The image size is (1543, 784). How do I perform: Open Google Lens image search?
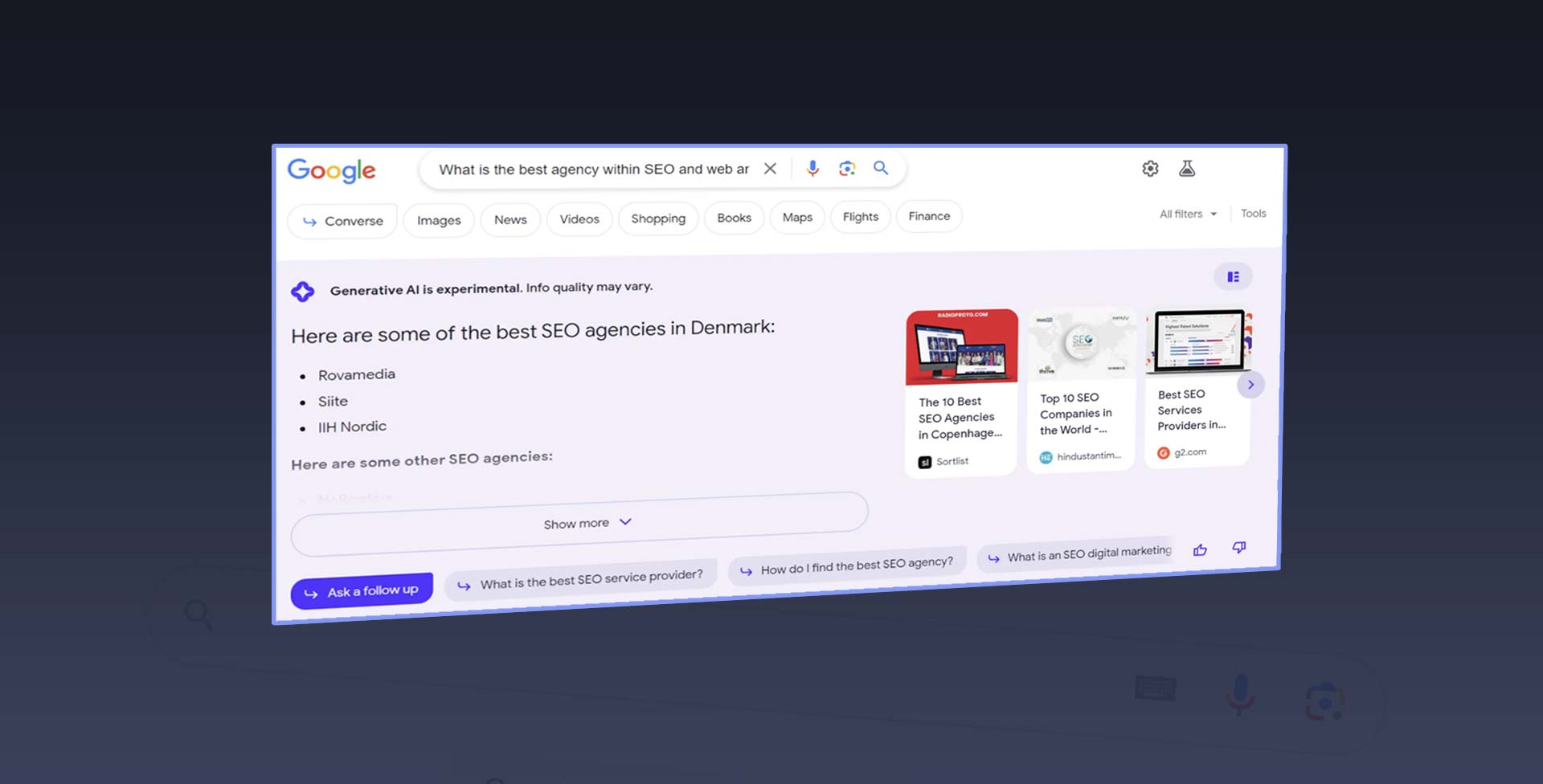point(847,168)
